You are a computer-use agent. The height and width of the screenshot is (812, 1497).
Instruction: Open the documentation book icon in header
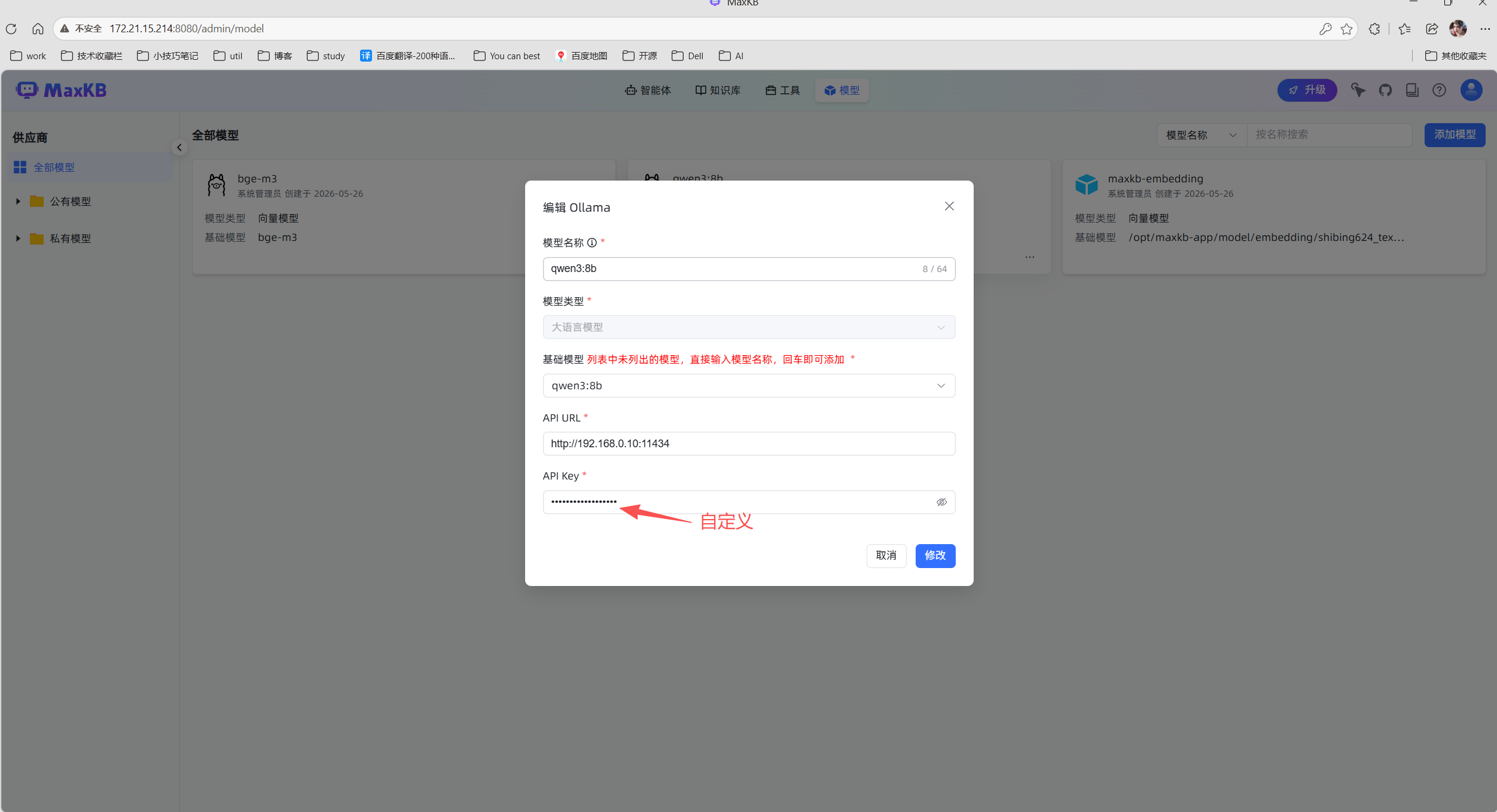(1412, 90)
